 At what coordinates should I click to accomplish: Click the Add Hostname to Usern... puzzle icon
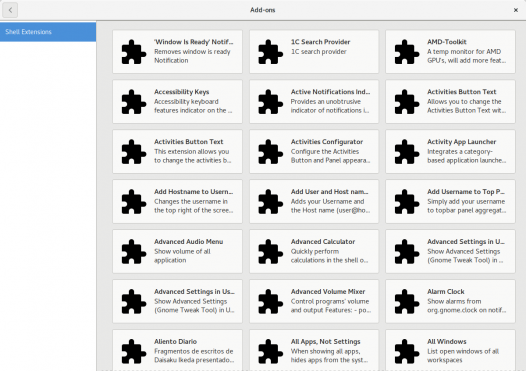tap(134, 202)
